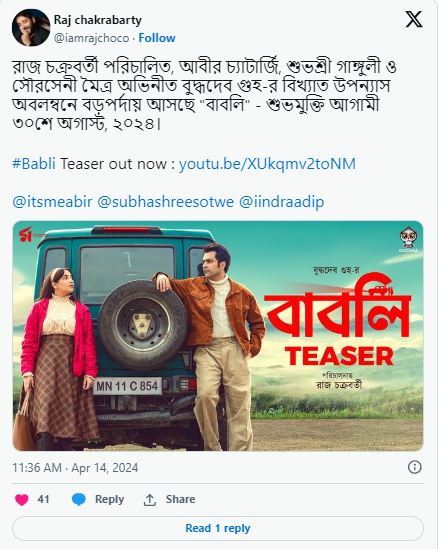The height and width of the screenshot is (549, 439).
Task: Open the tweet timestamp Apr 14, 2024
Action: tap(75, 468)
